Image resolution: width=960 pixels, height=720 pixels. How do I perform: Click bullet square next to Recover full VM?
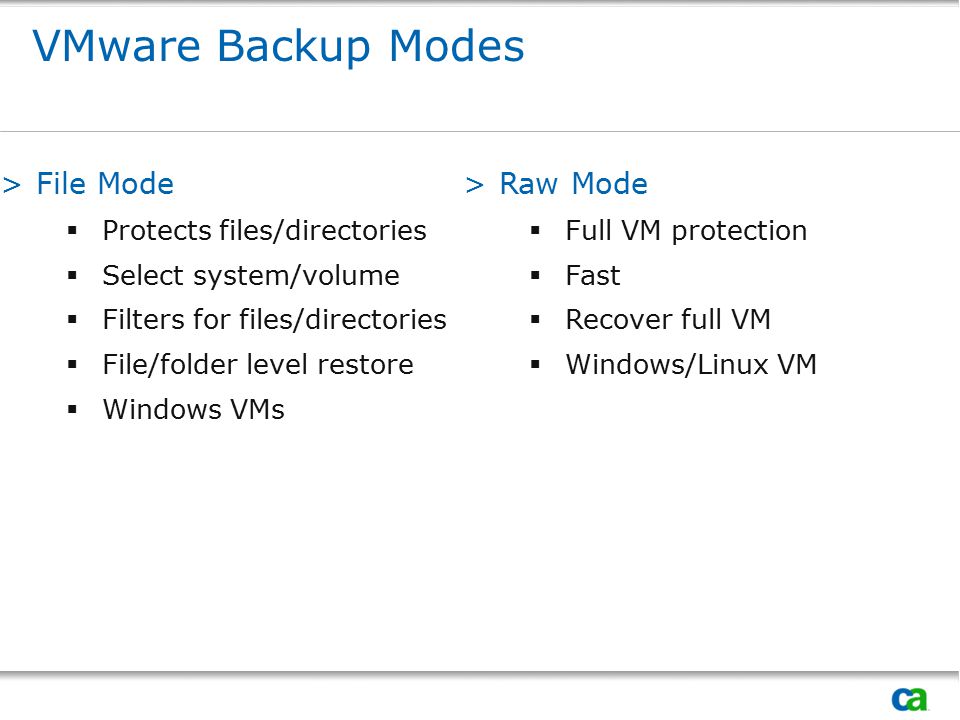tap(535, 320)
